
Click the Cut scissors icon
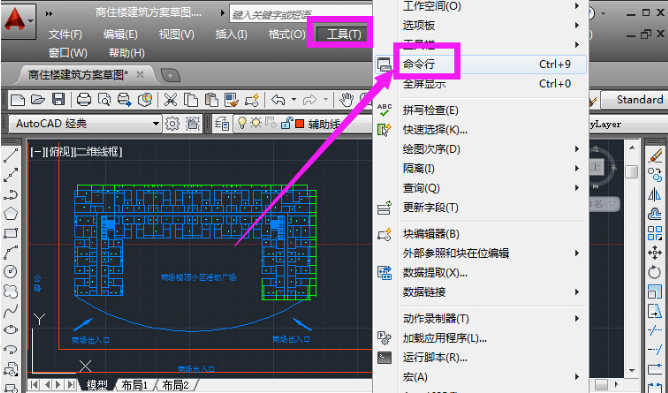[170, 99]
